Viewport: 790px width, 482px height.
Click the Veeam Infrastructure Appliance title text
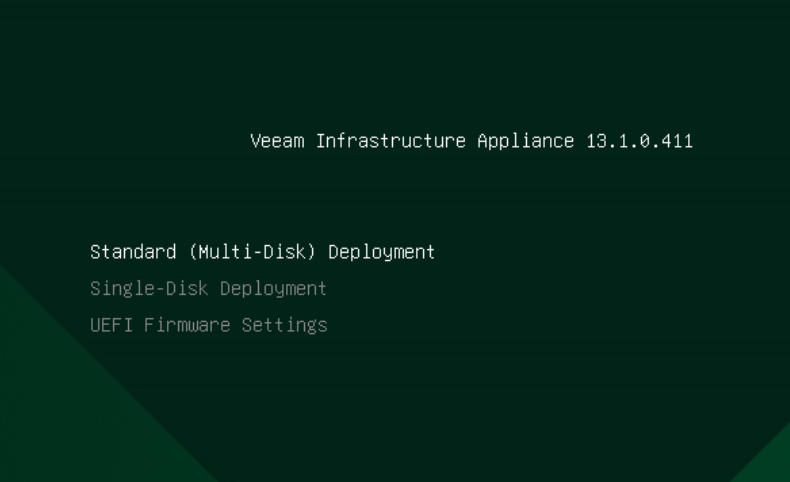tap(412, 141)
